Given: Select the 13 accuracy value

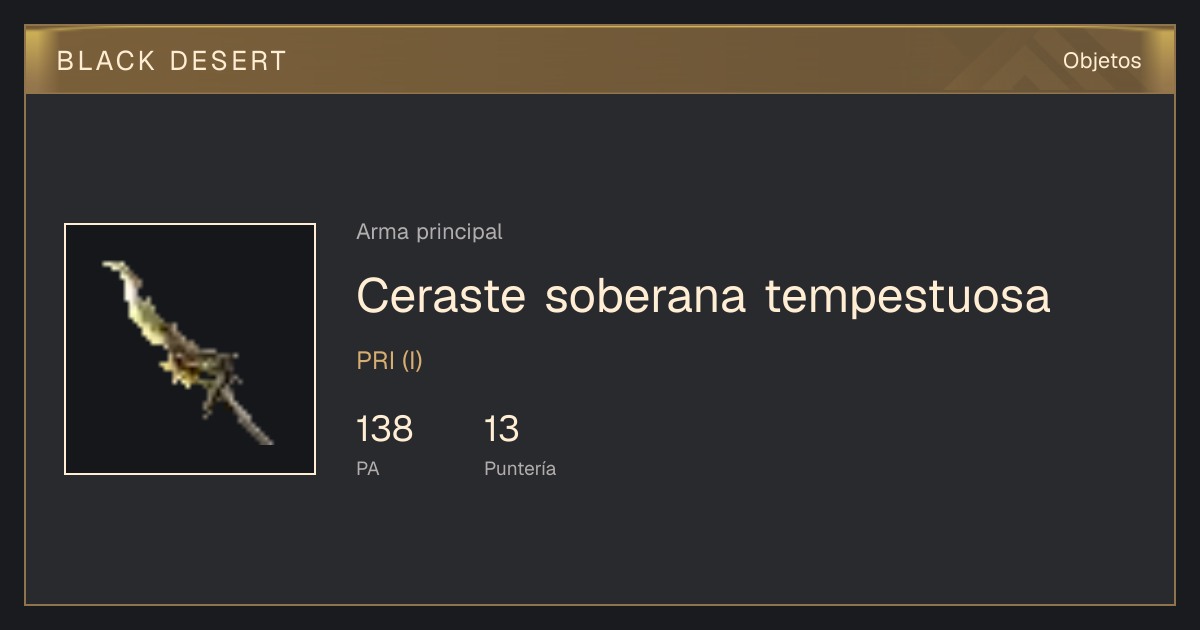Looking at the screenshot, I should [501, 429].
